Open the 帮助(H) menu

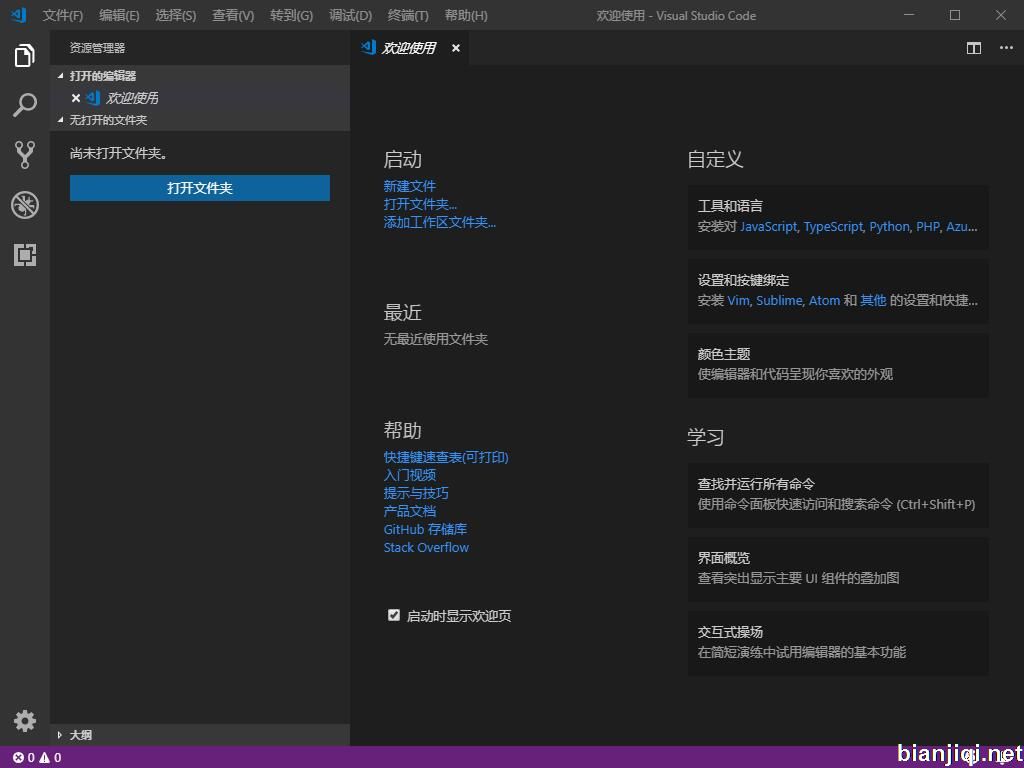(x=466, y=15)
